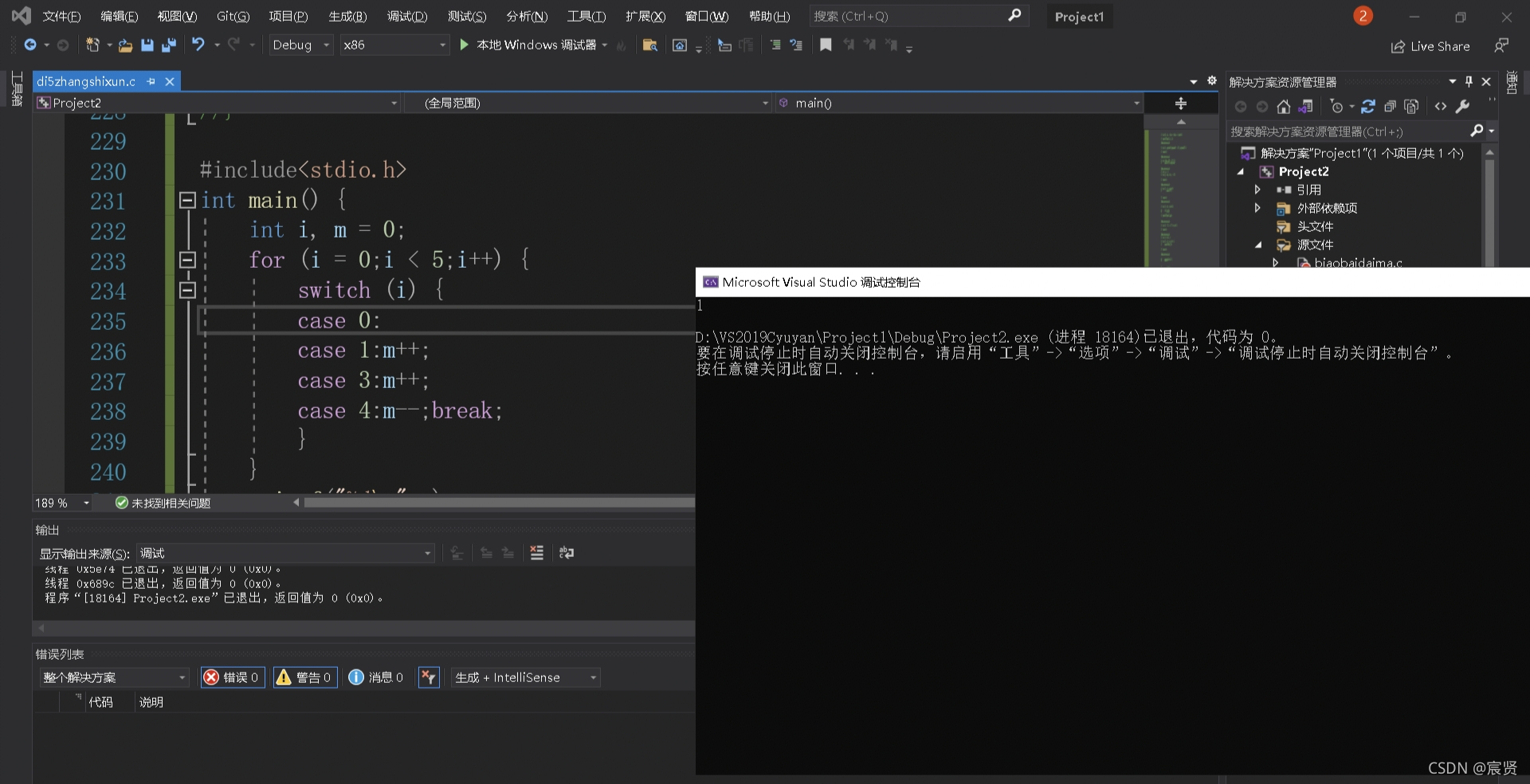Collapse the for loop code block
1530x784 pixels.
187,260
